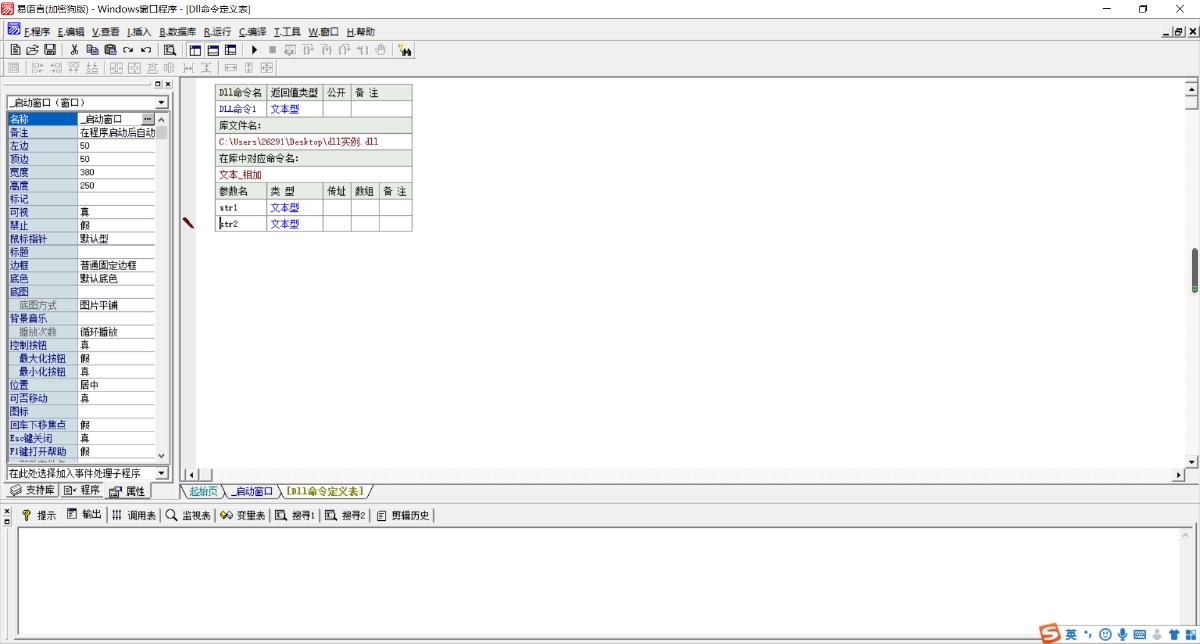
Task: Click the Paste clipboard toolbar icon
Action: [110, 49]
